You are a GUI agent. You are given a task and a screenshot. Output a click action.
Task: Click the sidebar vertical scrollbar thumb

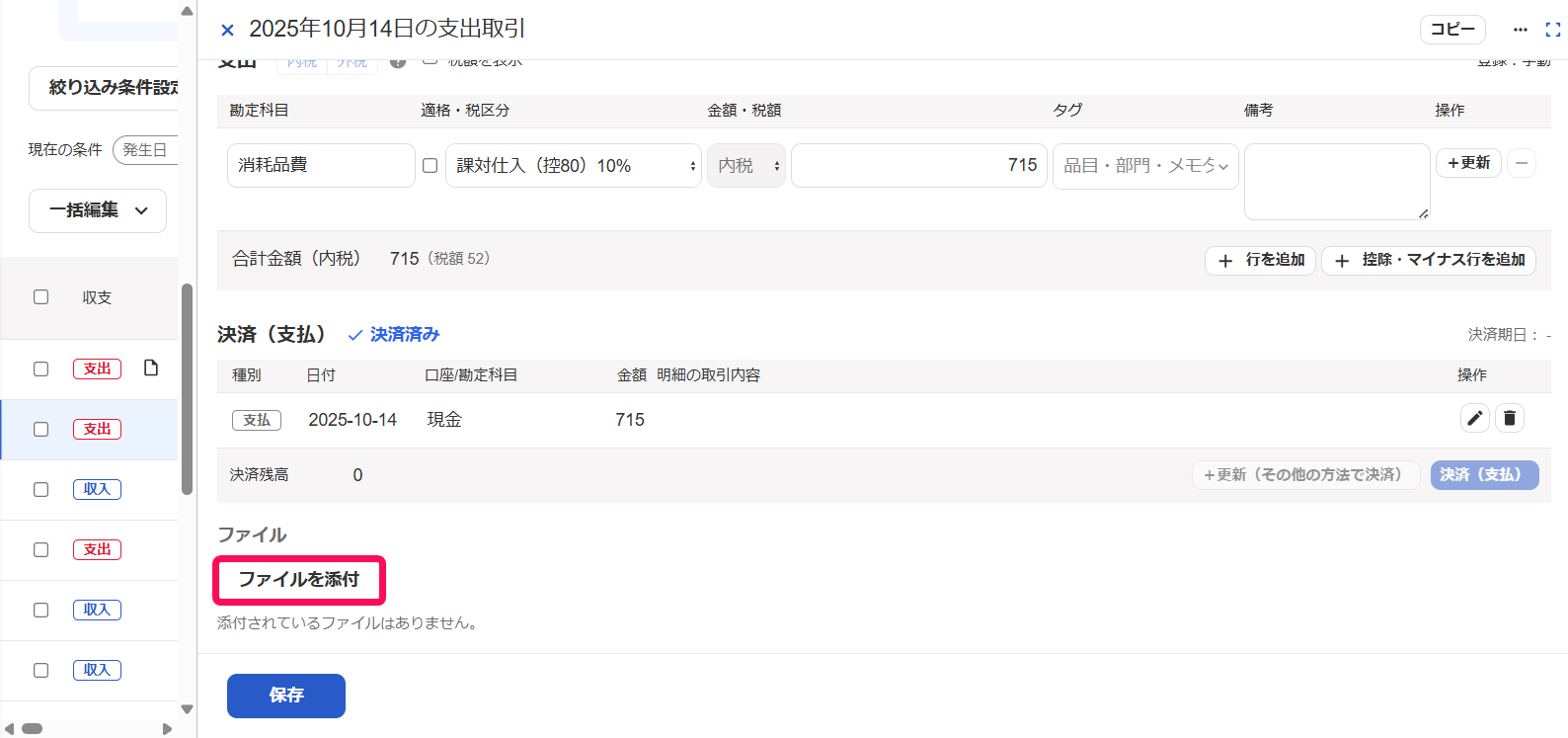pos(187,388)
